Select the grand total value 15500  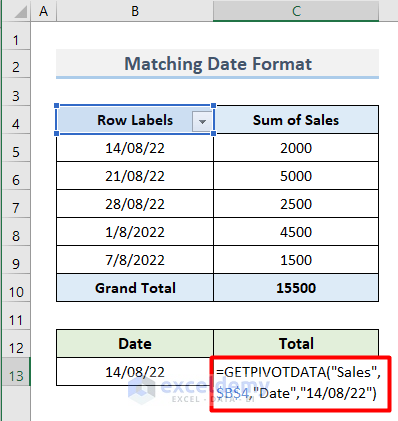click(296, 288)
